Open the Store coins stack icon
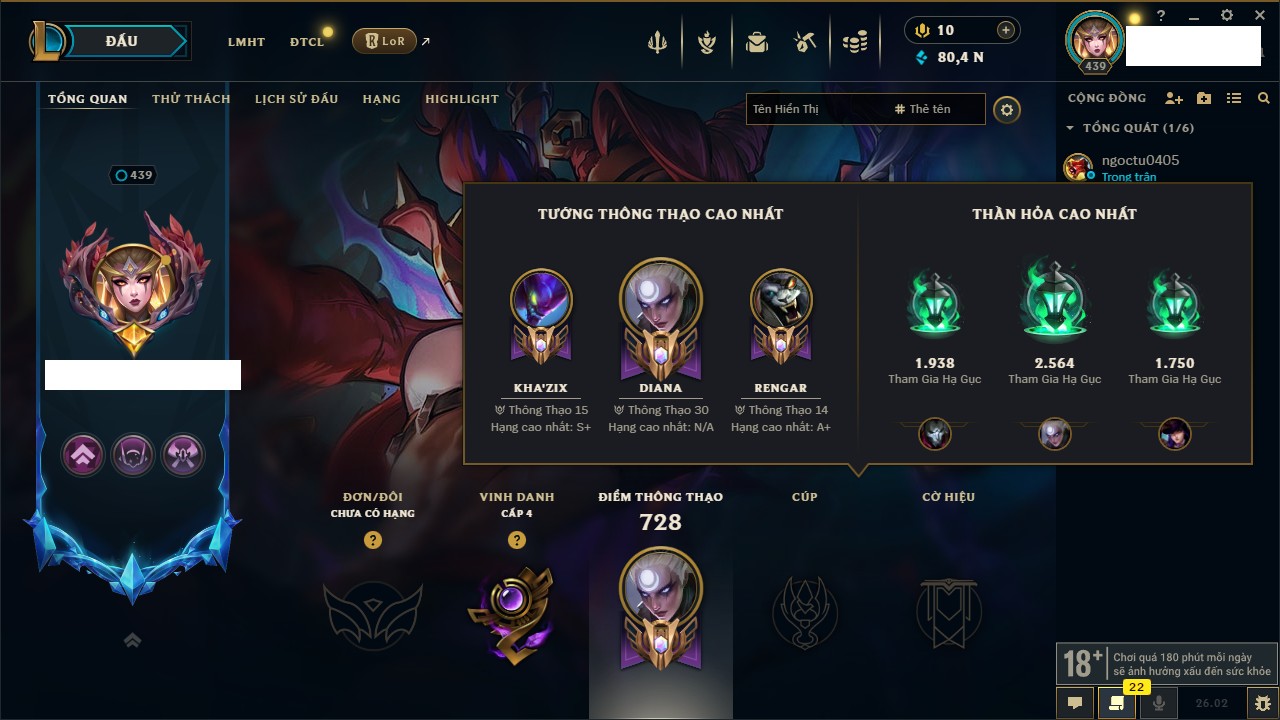The image size is (1280, 720). 854,42
